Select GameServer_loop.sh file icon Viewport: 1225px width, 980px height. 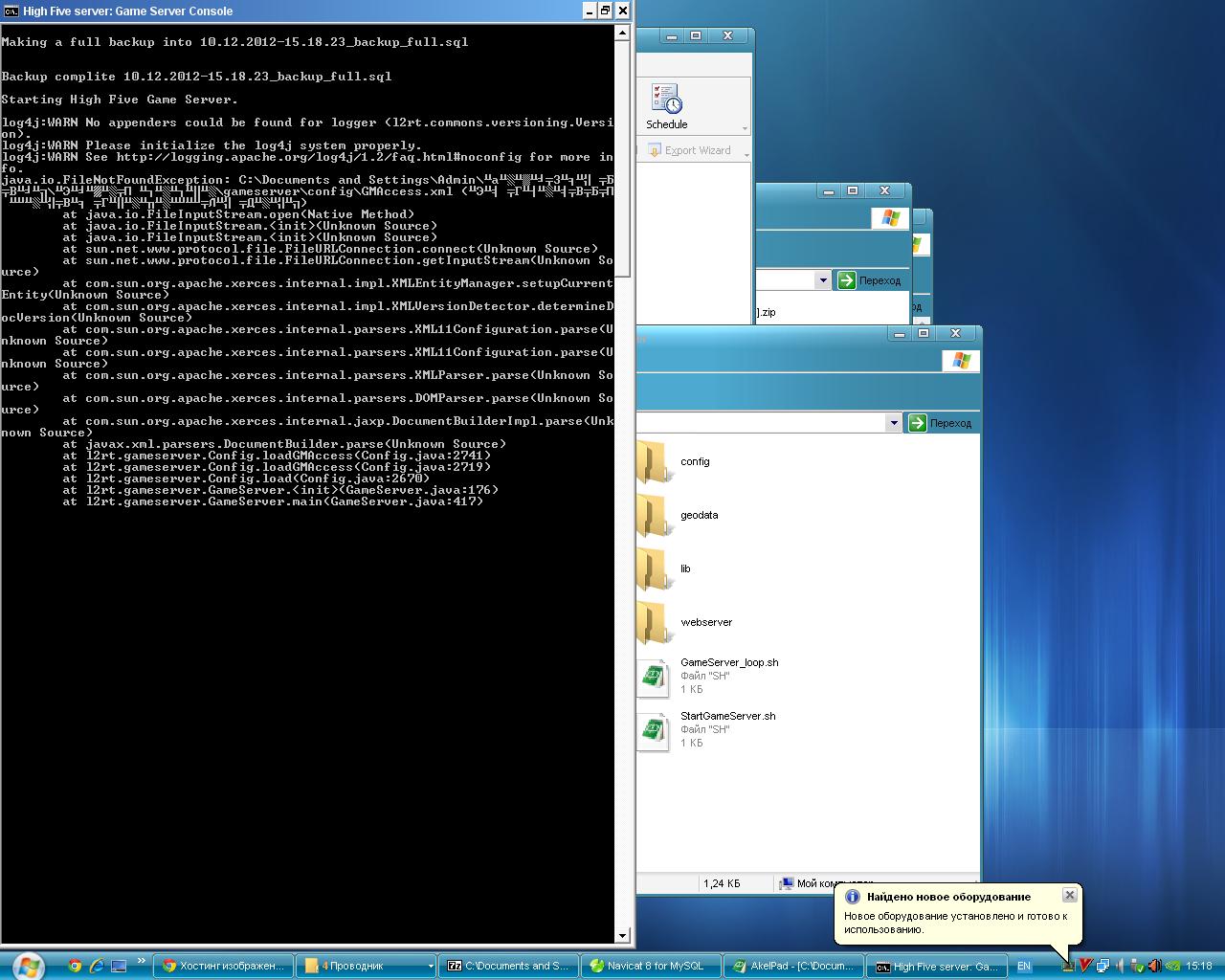(x=654, y=678)
